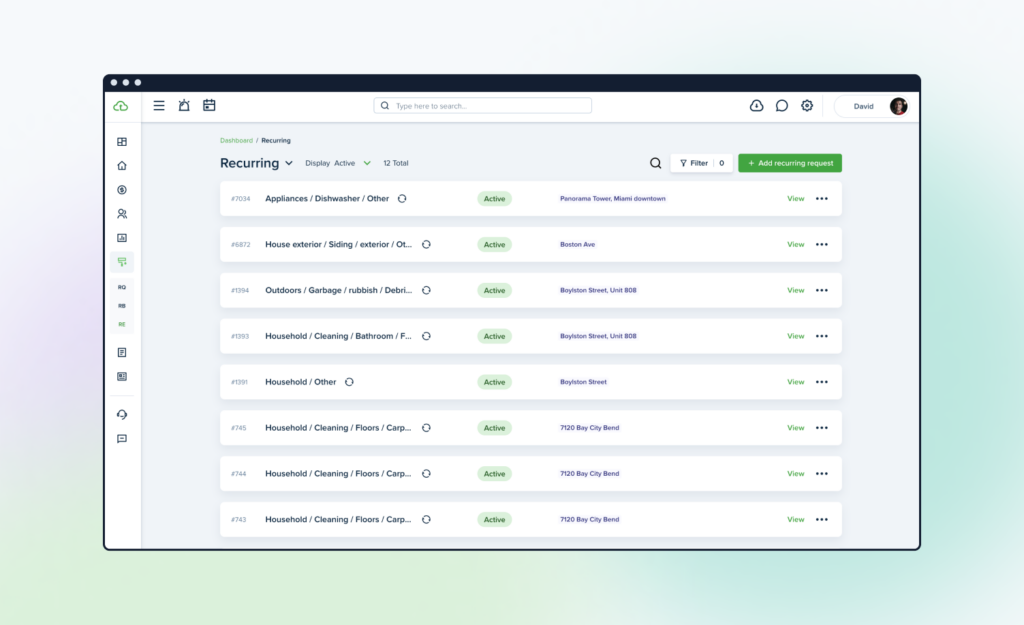1024x625 pixels.
Task: Open the Filter button
Action: (x=701, y=163)
